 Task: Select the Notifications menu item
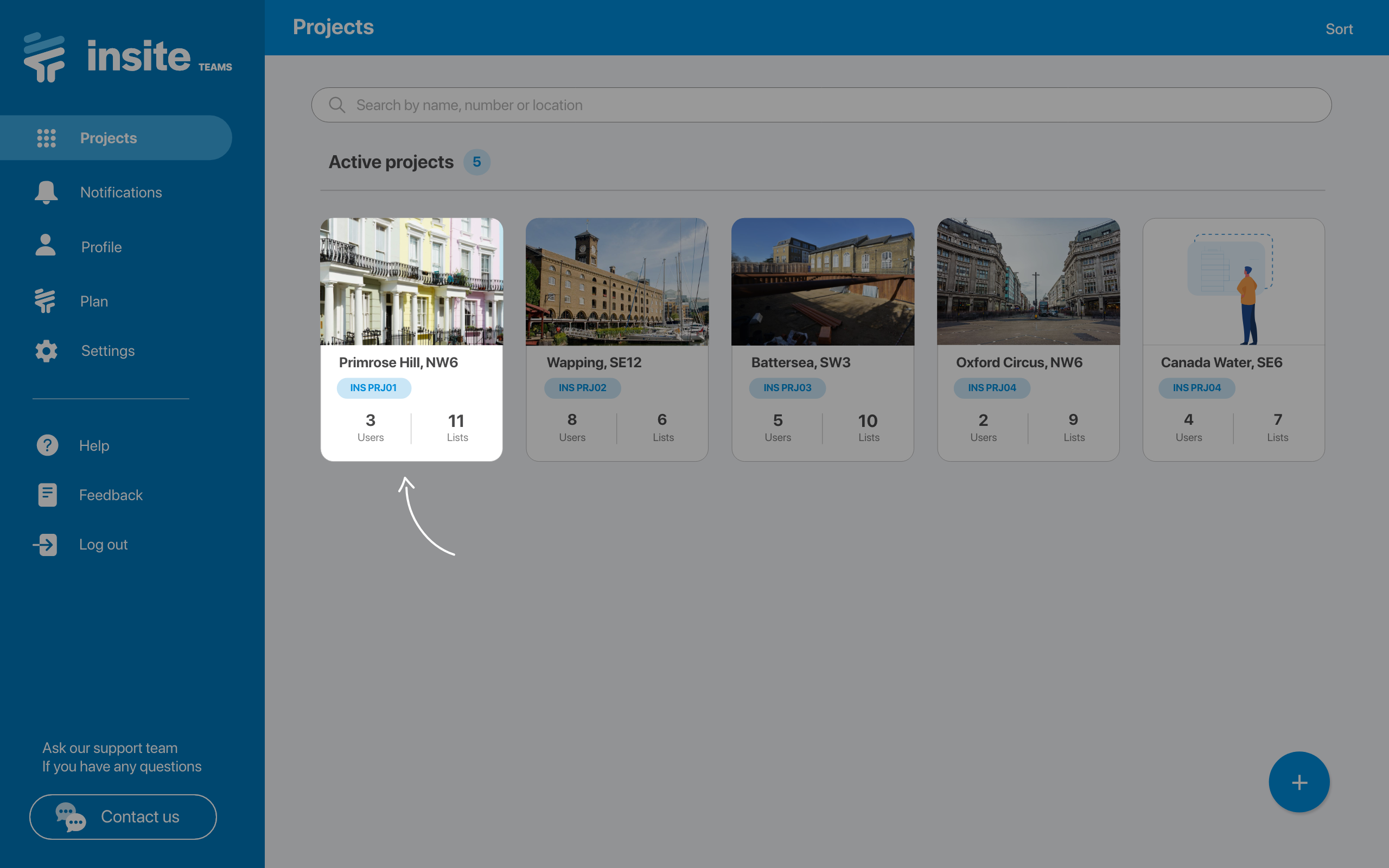[120, 192]
